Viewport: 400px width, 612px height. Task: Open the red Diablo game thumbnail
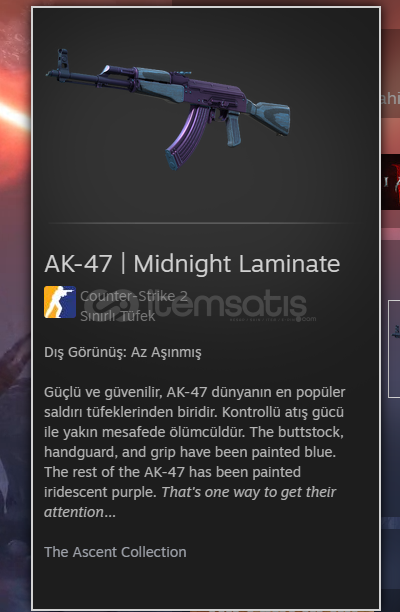tap(391, 182)
